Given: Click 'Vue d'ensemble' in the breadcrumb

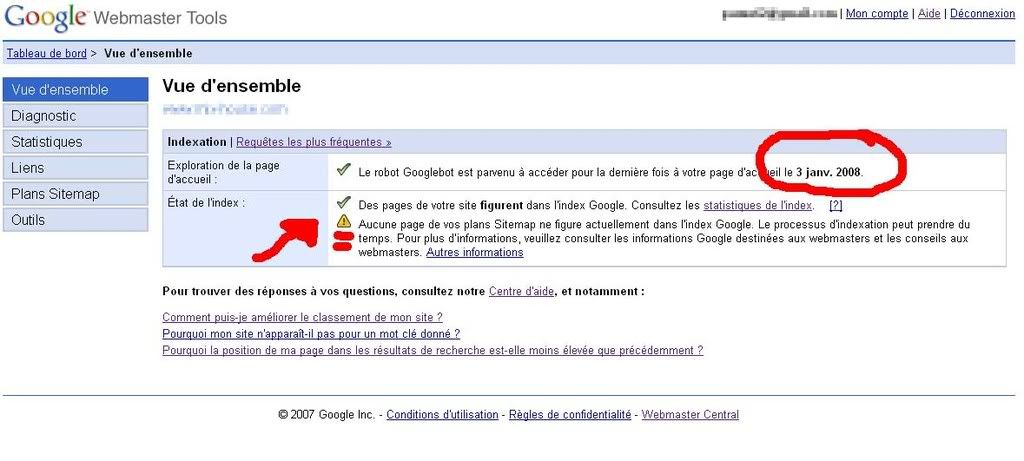Looking at the screenshot, I should click(148, 54).
